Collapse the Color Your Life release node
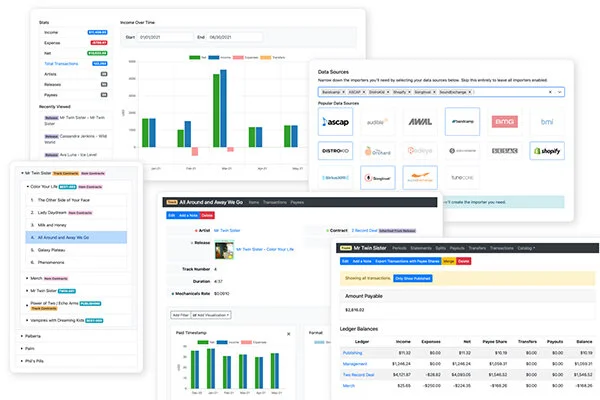600x400 pixels. click(x=28, y=187)
